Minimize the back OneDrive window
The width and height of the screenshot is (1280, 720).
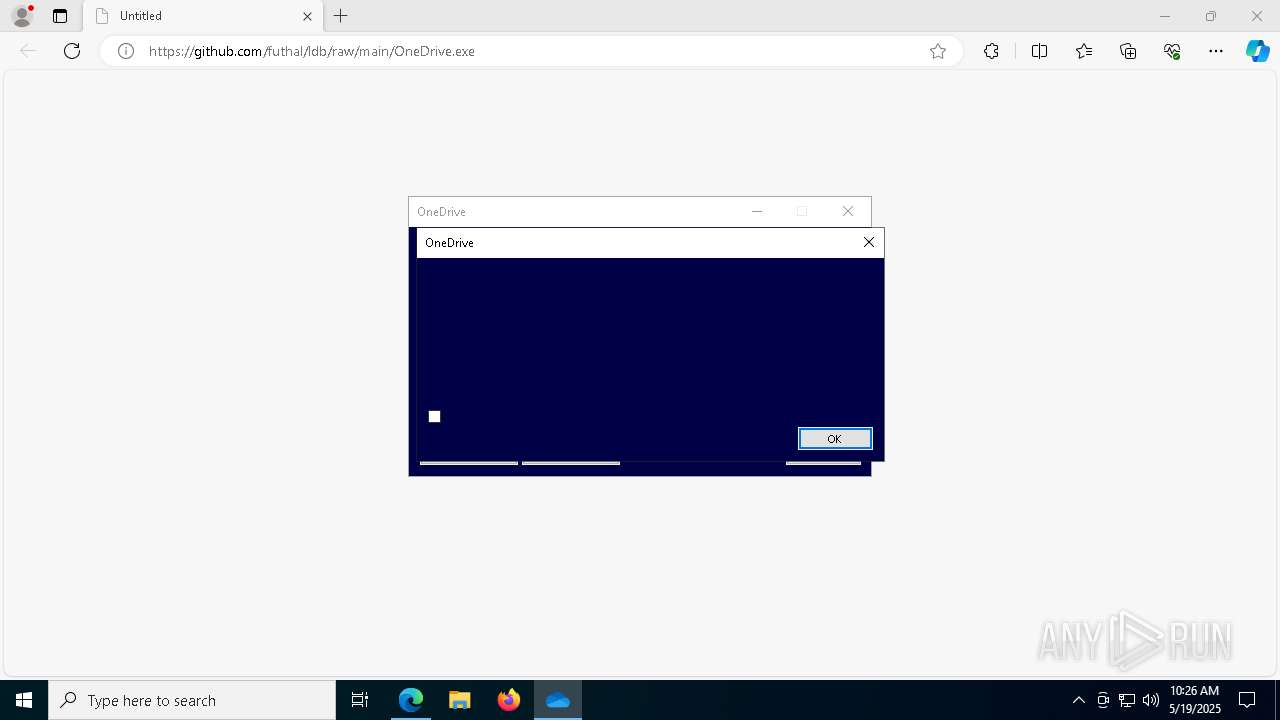click(757, 211)
